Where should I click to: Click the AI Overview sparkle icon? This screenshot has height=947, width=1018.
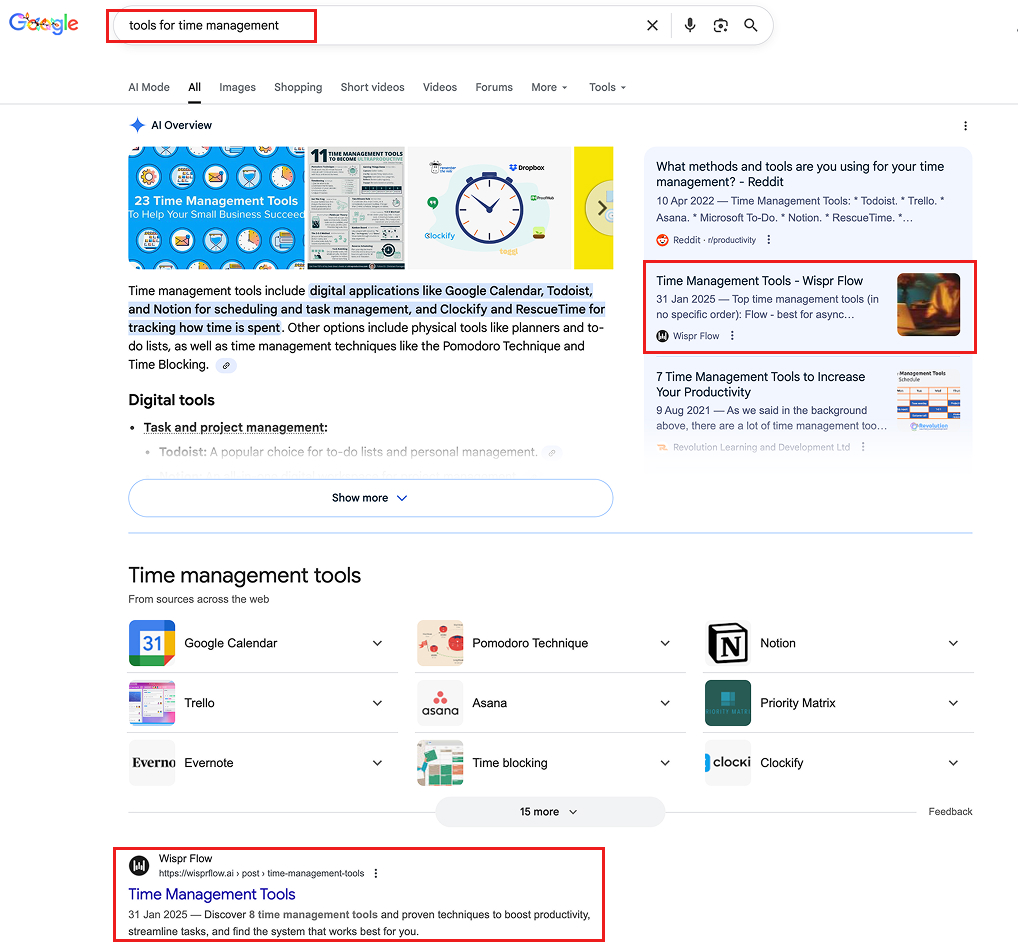coord(137,125)
